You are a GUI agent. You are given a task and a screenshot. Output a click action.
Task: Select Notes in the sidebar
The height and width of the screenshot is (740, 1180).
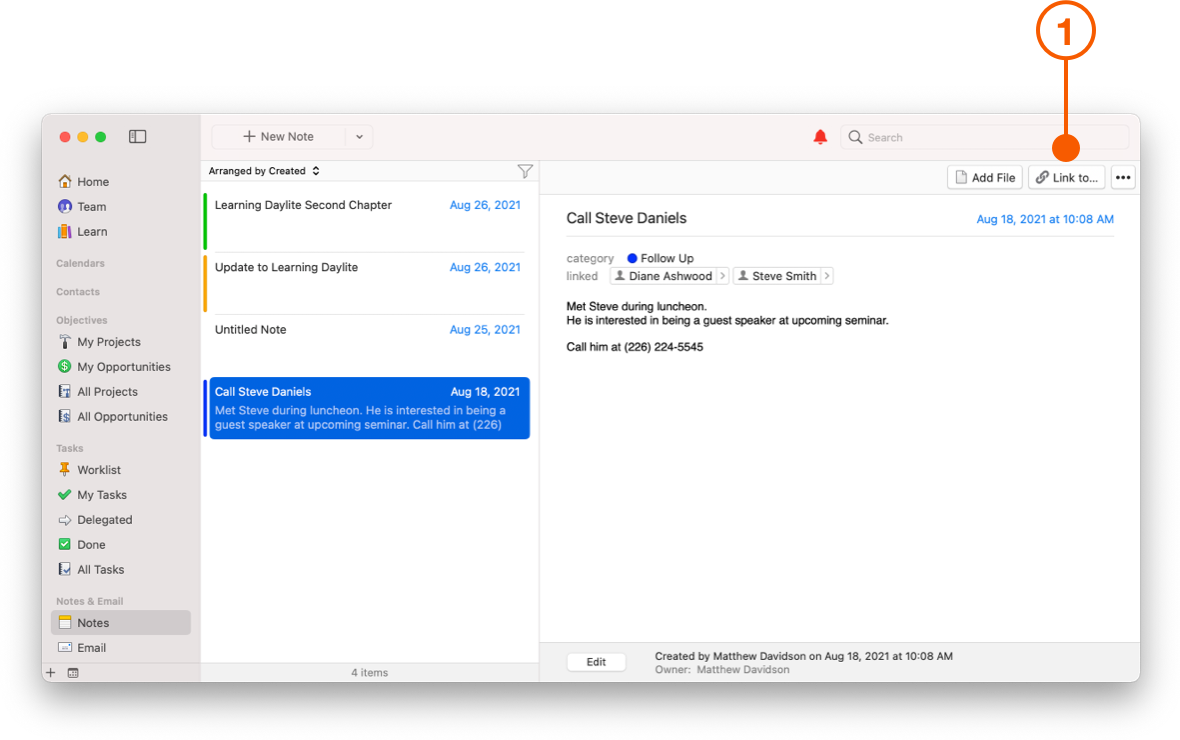[120, 623]
